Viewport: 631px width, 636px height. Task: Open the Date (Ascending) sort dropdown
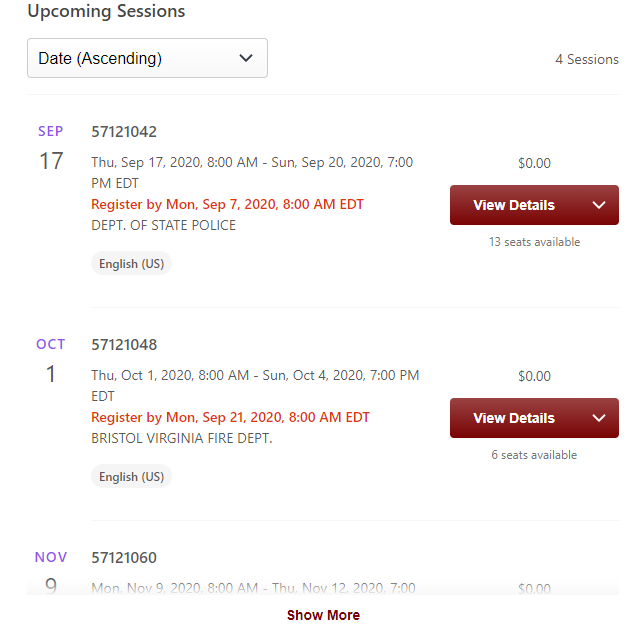coord(147,58)
